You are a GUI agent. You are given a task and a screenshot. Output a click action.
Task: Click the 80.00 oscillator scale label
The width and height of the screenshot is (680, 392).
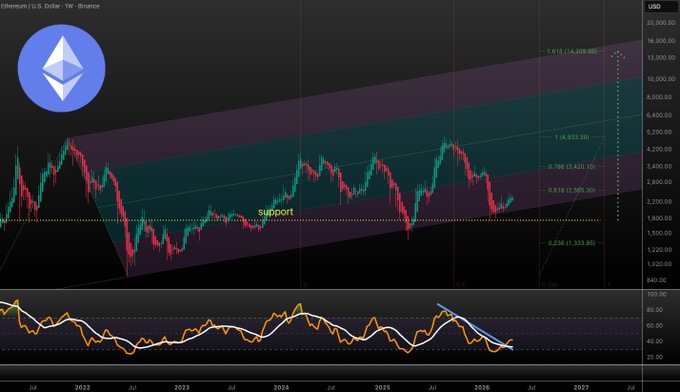[x=655, y=310]
